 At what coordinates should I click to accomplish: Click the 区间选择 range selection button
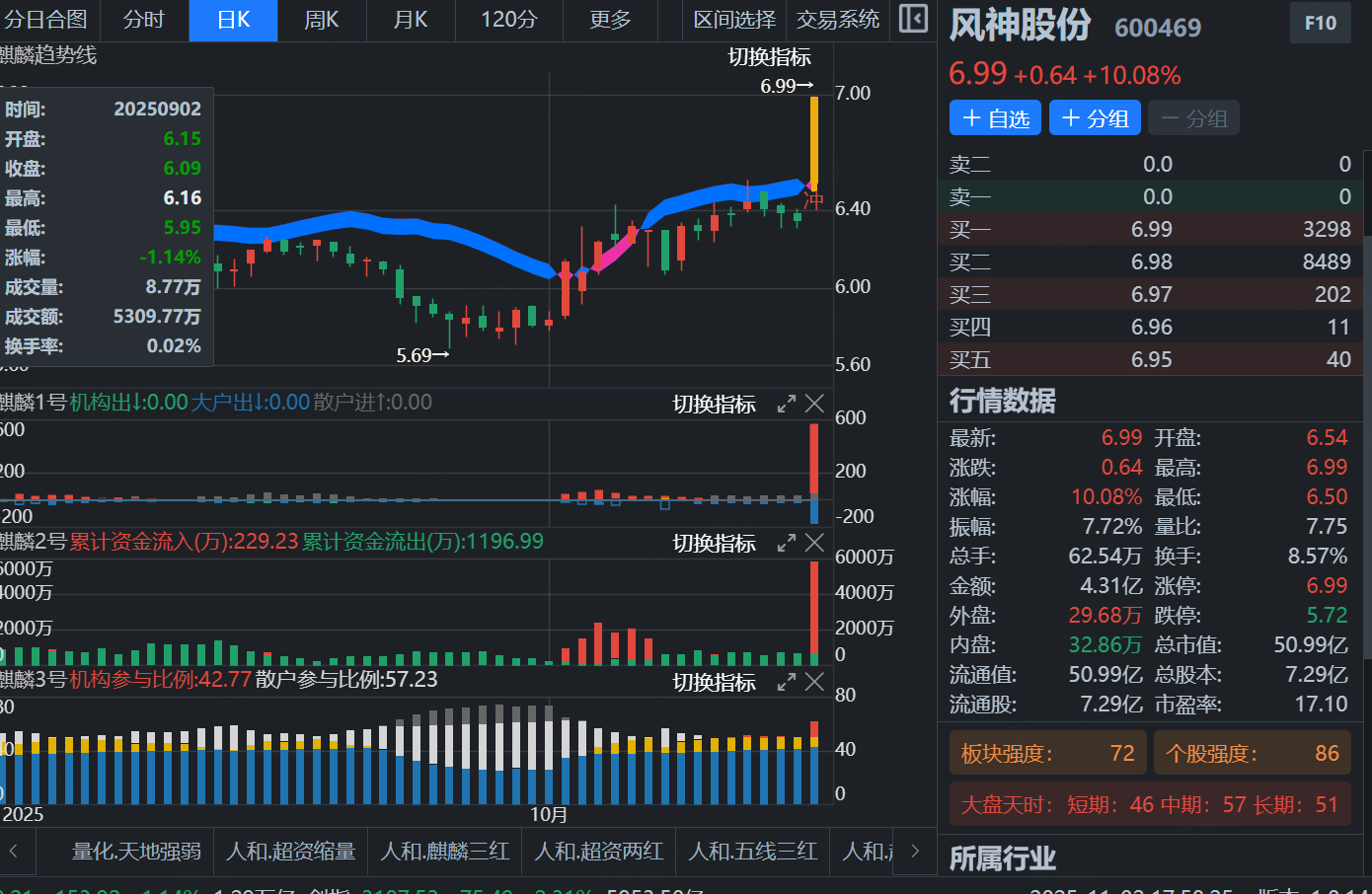pyautogui.click(x=734, y=20)
